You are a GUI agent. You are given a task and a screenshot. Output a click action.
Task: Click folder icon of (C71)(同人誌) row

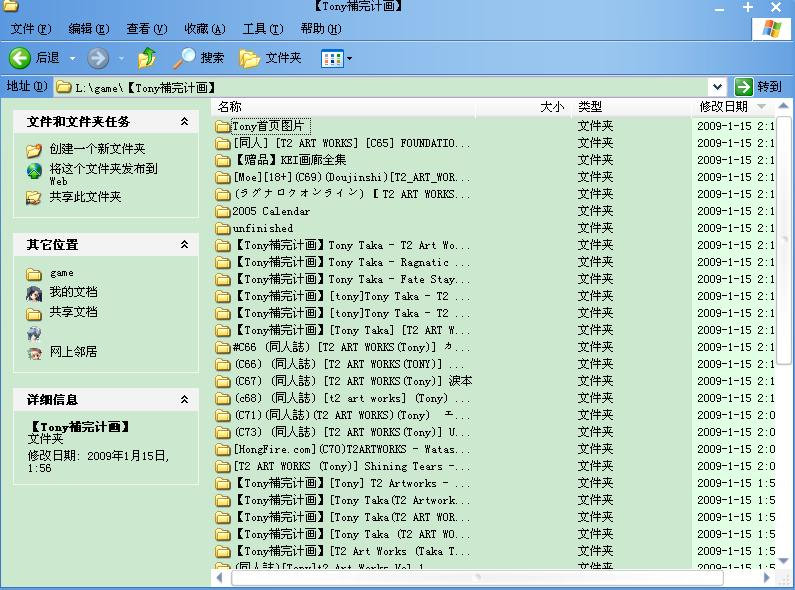(x=223, y=415)
